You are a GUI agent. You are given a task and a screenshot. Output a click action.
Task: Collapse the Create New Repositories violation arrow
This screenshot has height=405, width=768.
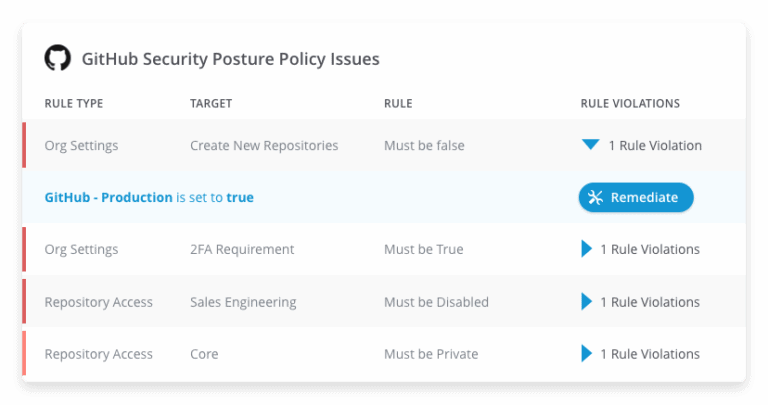(590, 144)
